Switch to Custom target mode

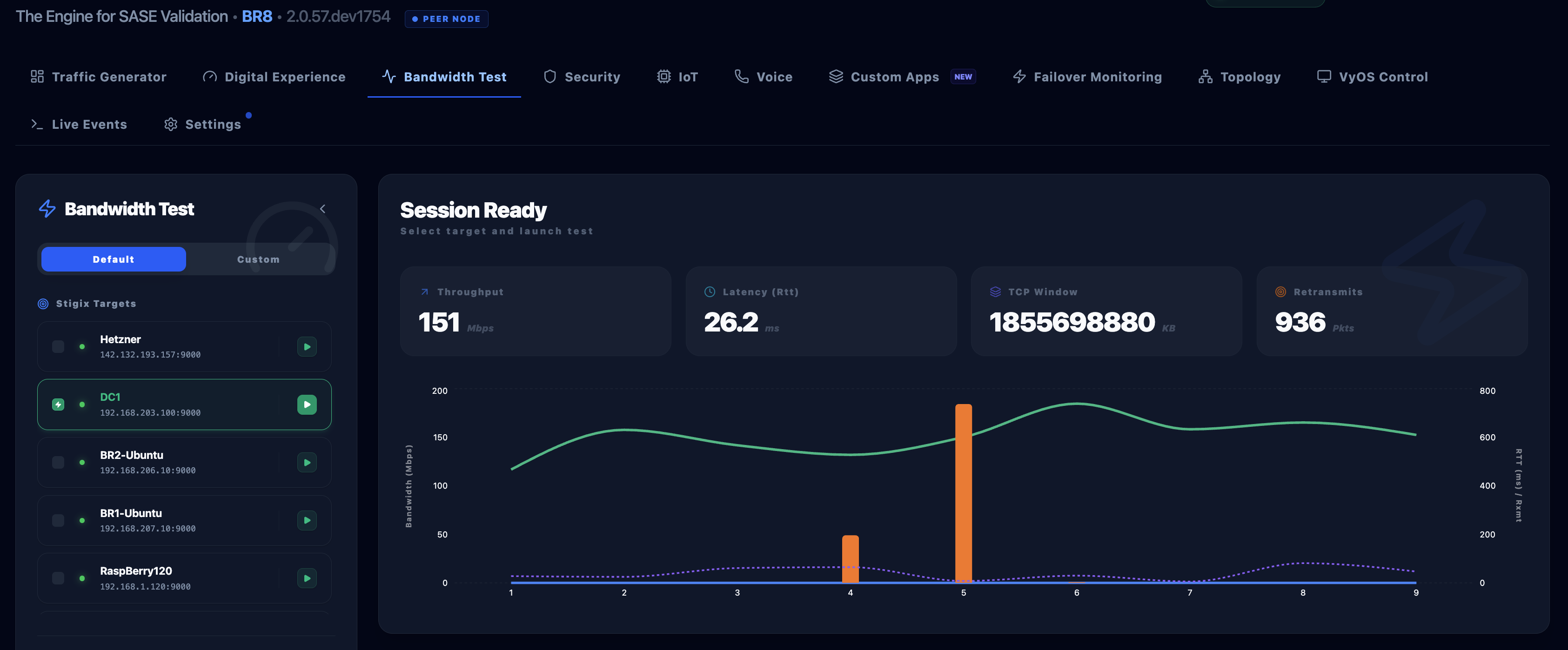pyautogui.click(x=258, y=259)
